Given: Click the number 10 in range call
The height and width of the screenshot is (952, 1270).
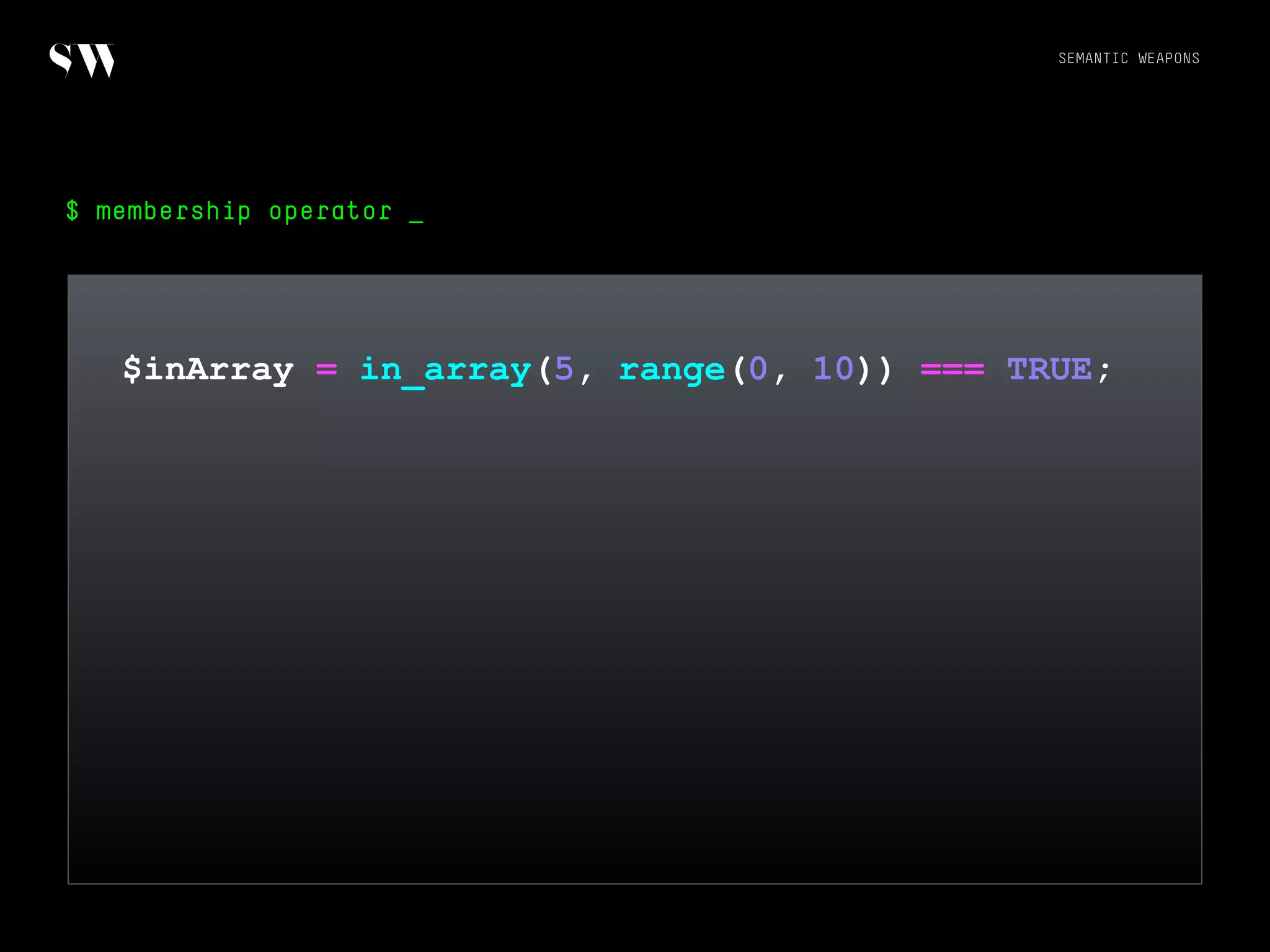Looking at the screenshot, I should 833,369.
